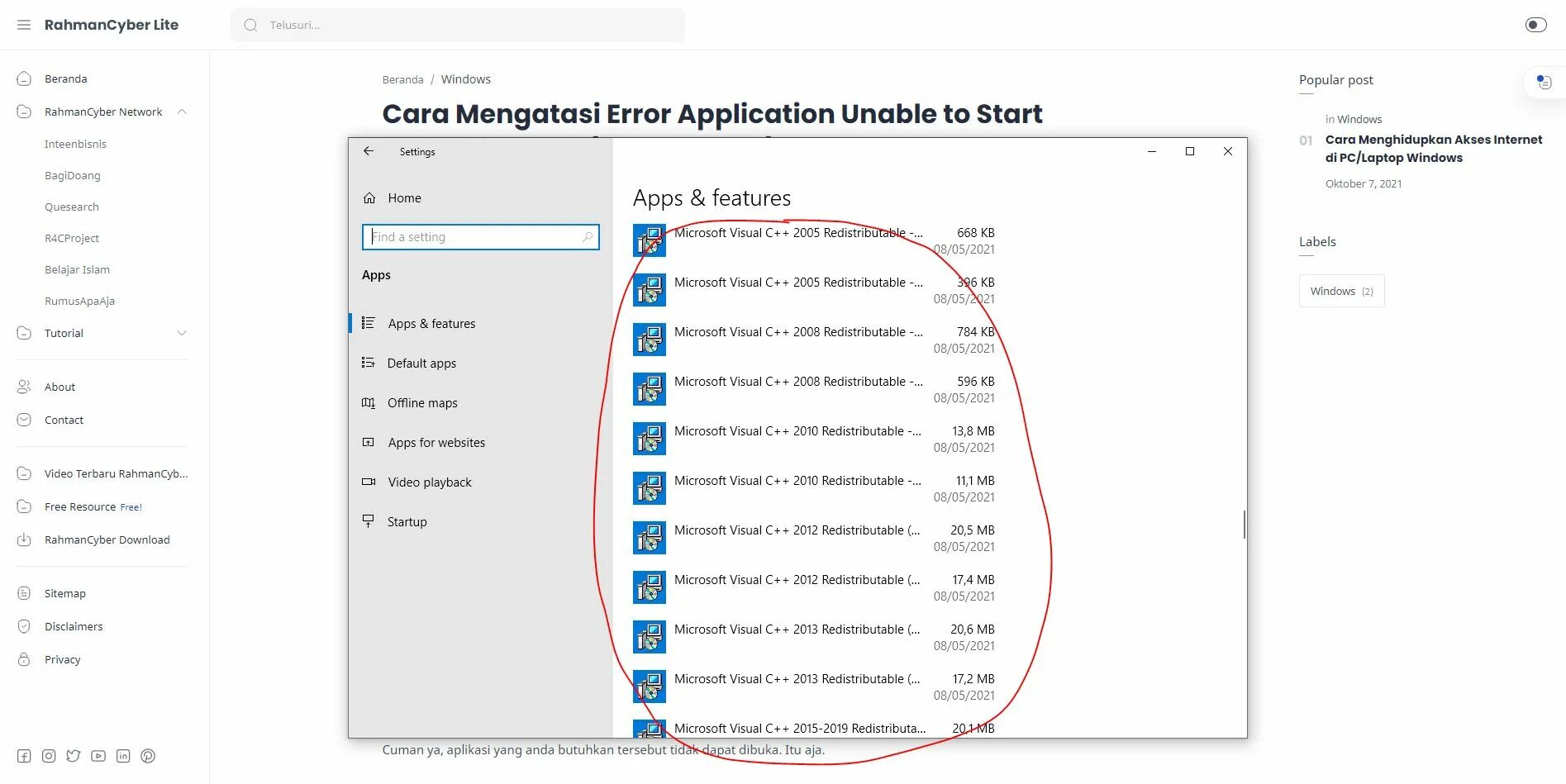Click the floating icon button near Popular post
The width and height of the screenshot is (1566, 784).
coord(1543,82)
